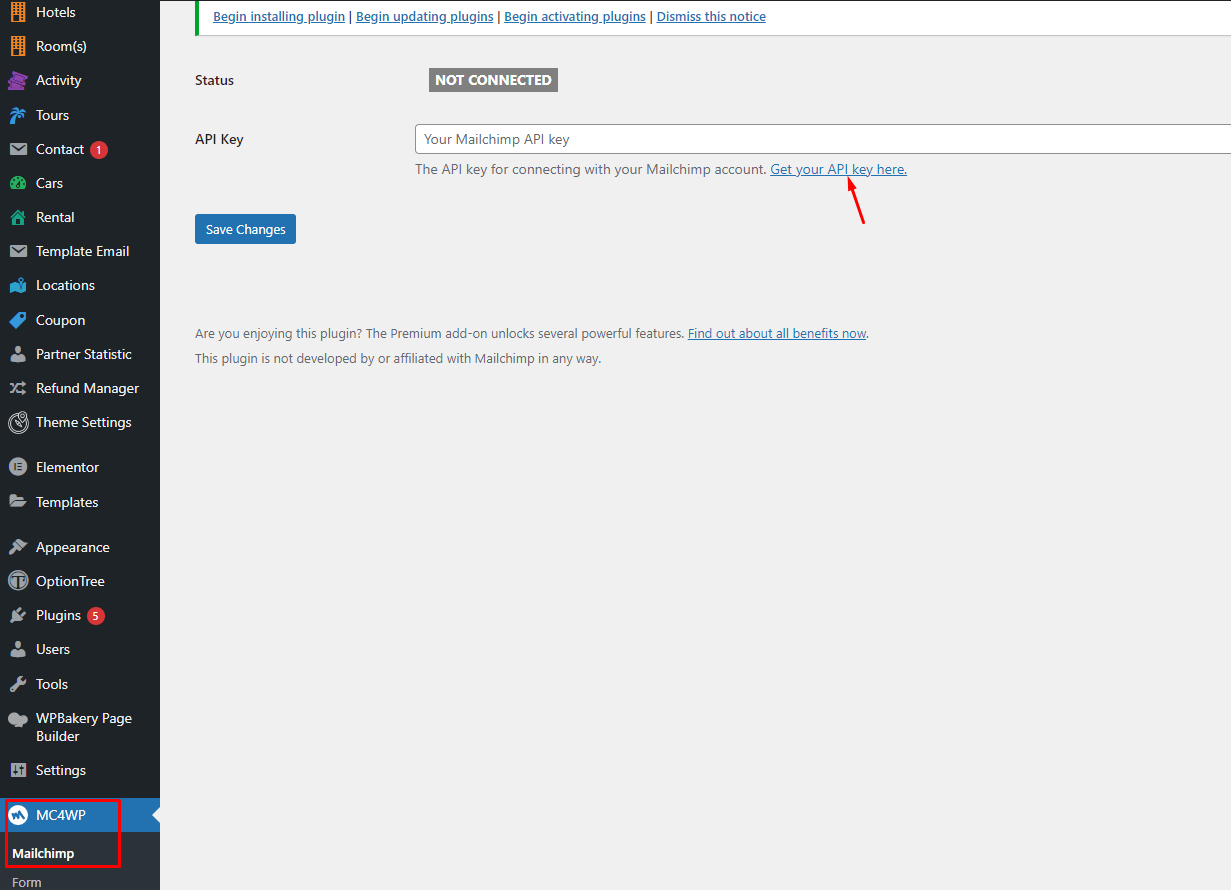Select the Mailchimp submenu item
The width and height of the screenshot is (1231, 890).
tap(43, 853)
